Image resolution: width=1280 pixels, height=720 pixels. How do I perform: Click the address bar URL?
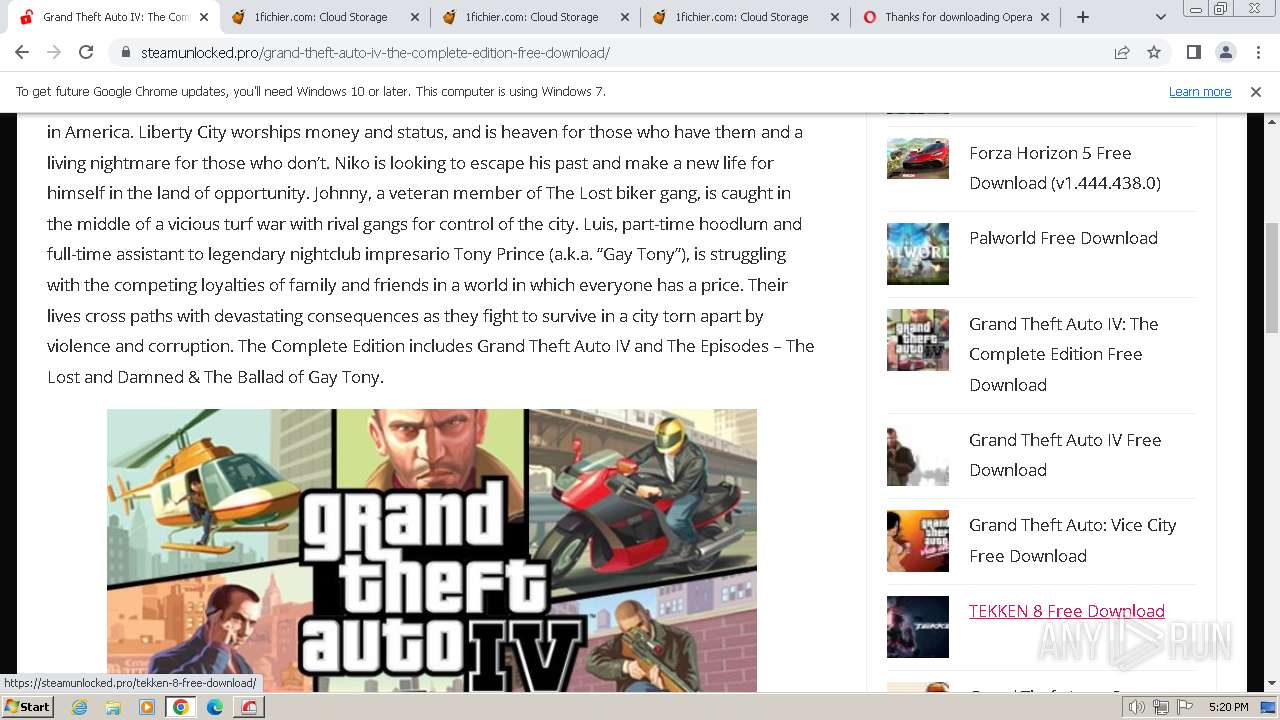(375, 53)
